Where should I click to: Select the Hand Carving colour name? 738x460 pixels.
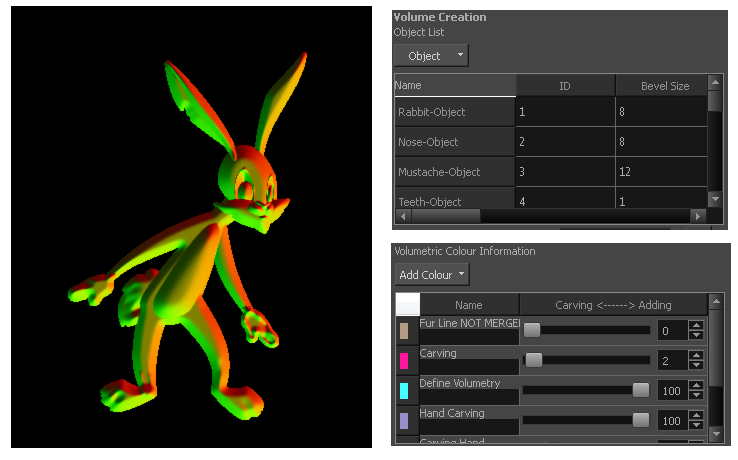pos(452,413)
